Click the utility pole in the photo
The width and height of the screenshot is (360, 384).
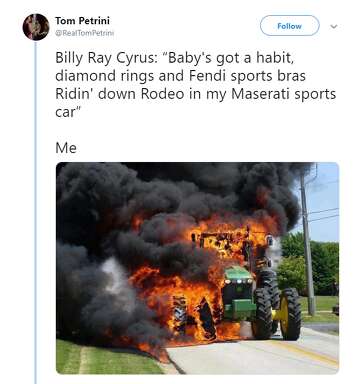(307, 243)
